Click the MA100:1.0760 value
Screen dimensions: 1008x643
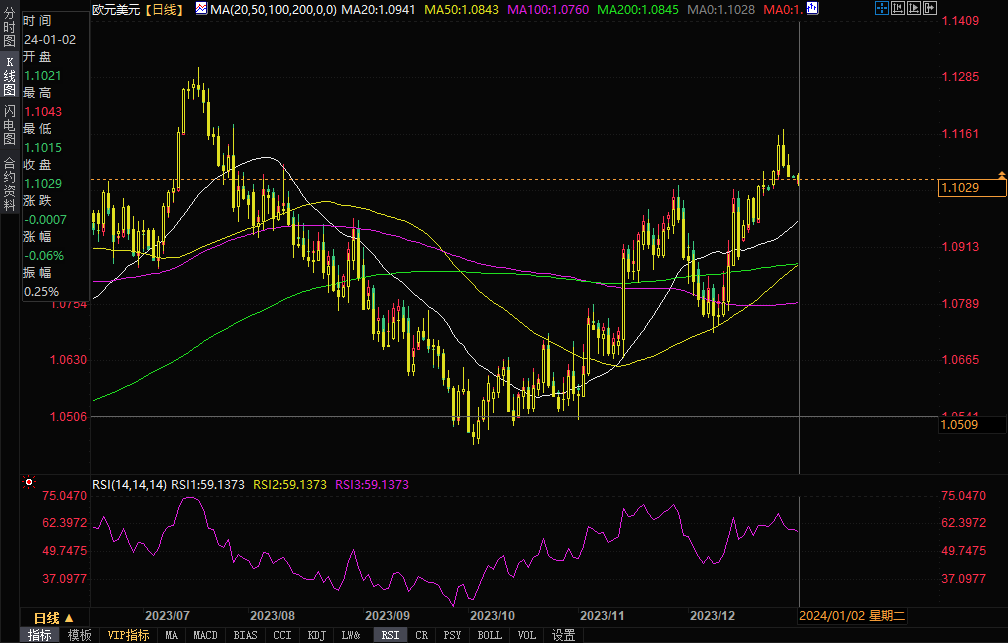(x=548, y=9)
